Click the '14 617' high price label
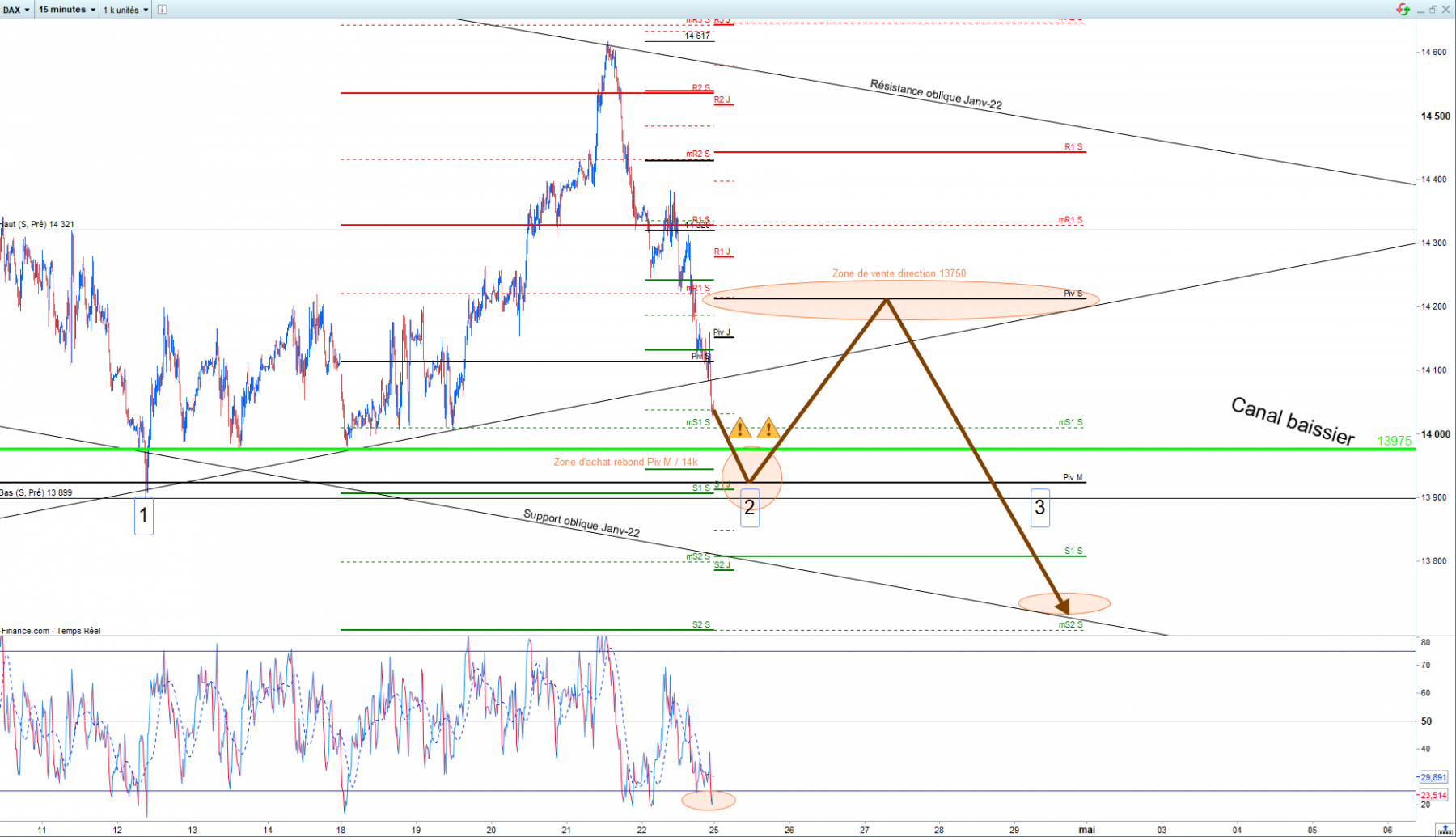This screenshot has width=1456, height=837. 697,36
